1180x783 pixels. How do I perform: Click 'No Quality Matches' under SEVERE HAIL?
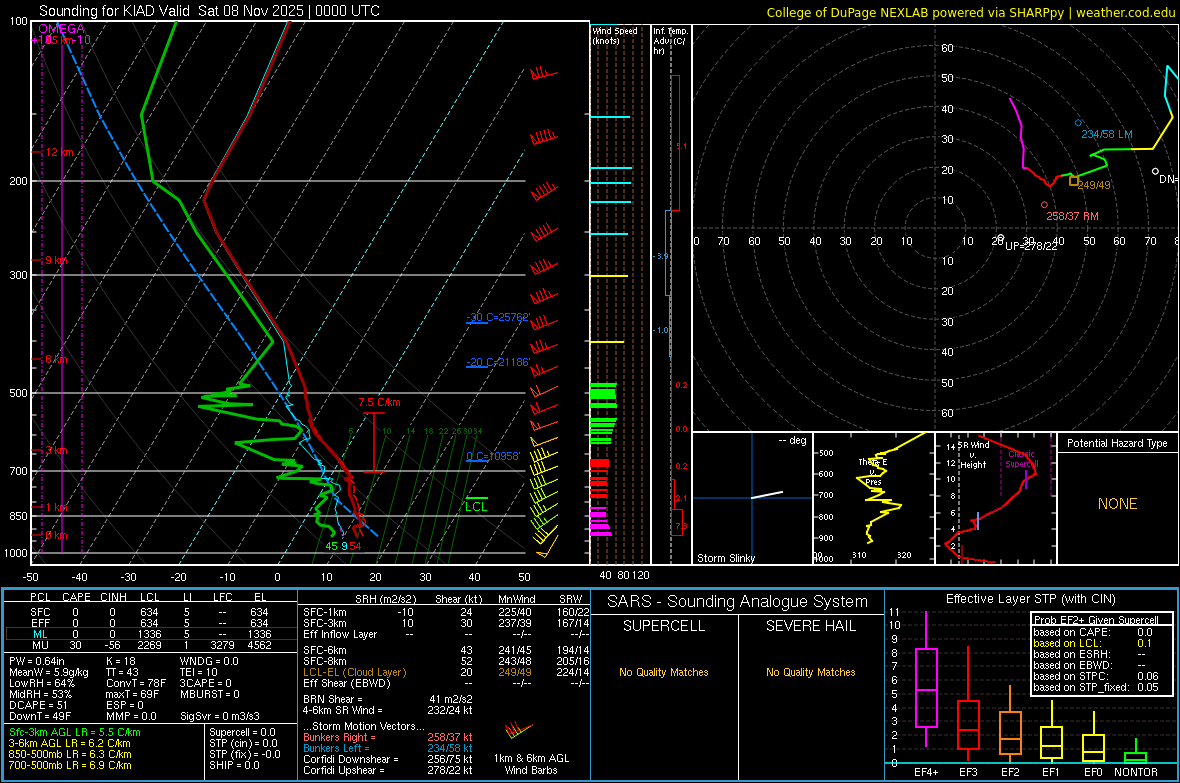click(x=810, y=672)
